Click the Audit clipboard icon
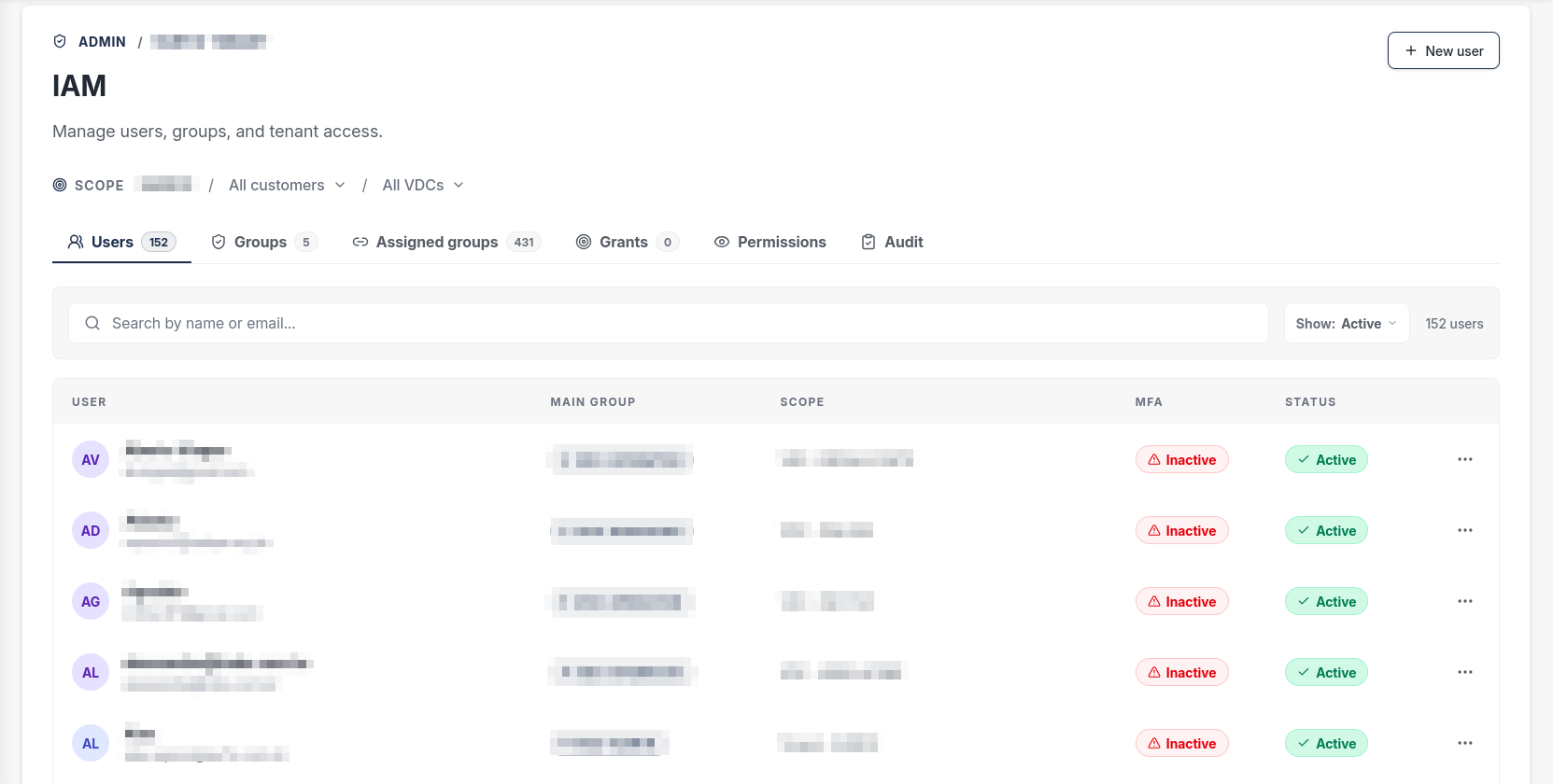The width and height of the screenshot is (1553, 784). pos(868,242)
